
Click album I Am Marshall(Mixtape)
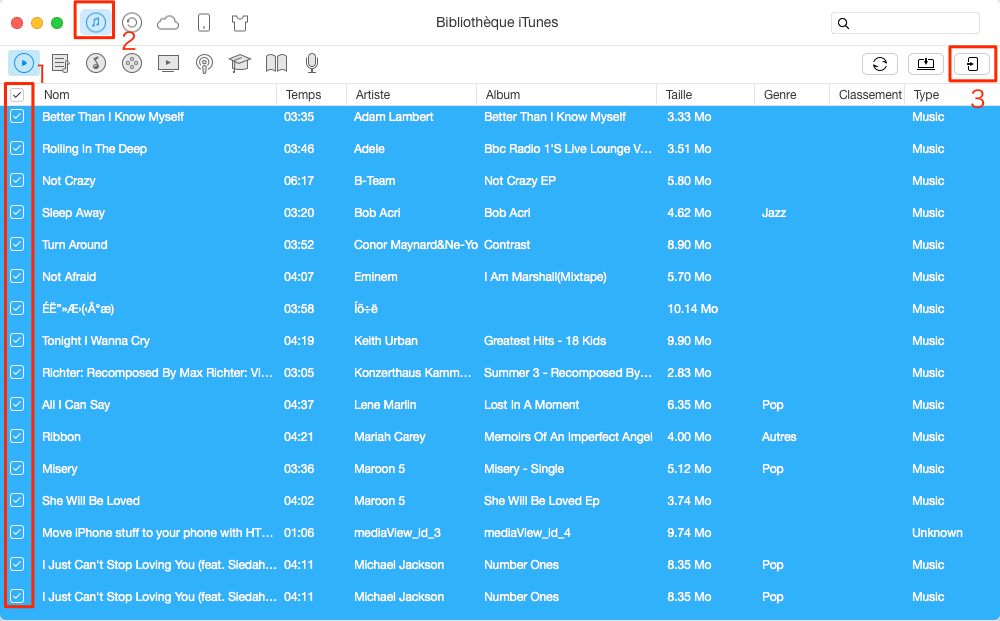[x=545, y=277]
